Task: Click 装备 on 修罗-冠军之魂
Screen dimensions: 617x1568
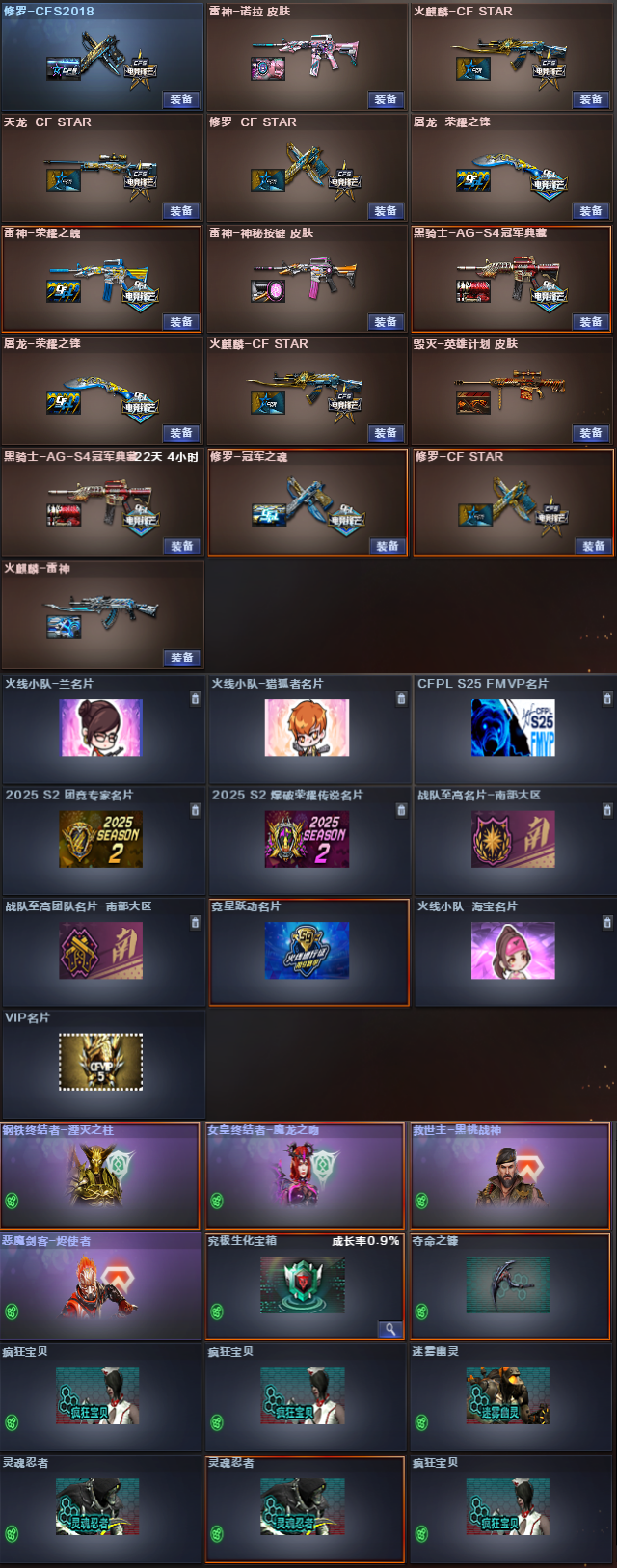Action: coord(388,546)
